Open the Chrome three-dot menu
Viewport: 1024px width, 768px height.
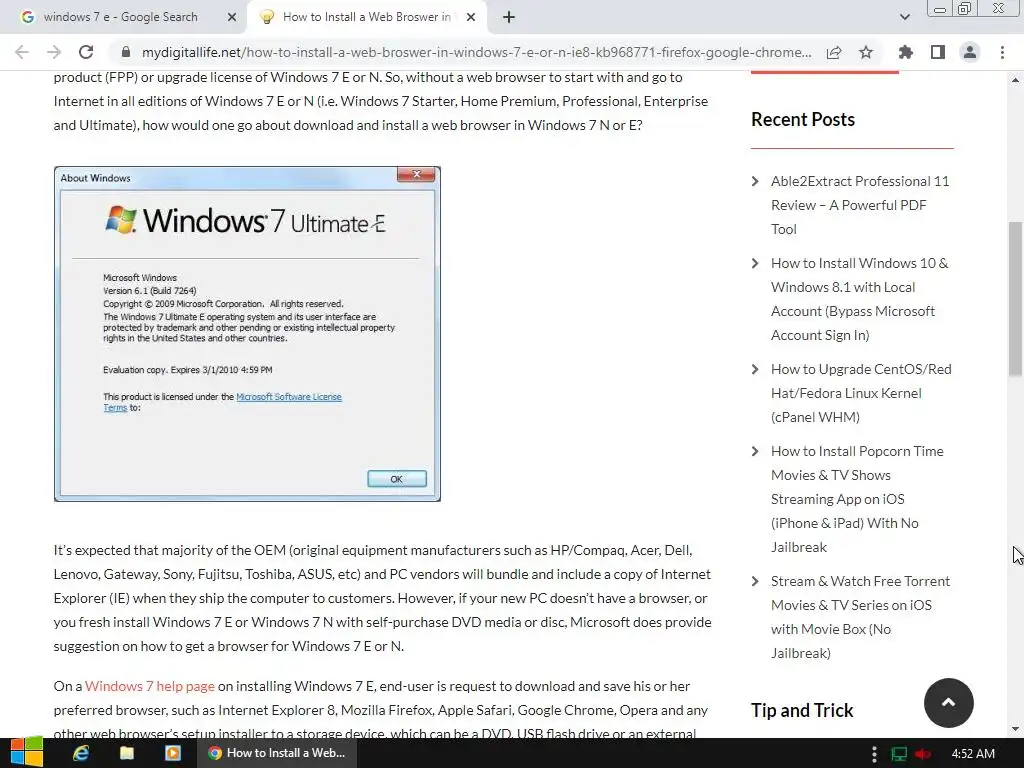tap(1002, 52)
